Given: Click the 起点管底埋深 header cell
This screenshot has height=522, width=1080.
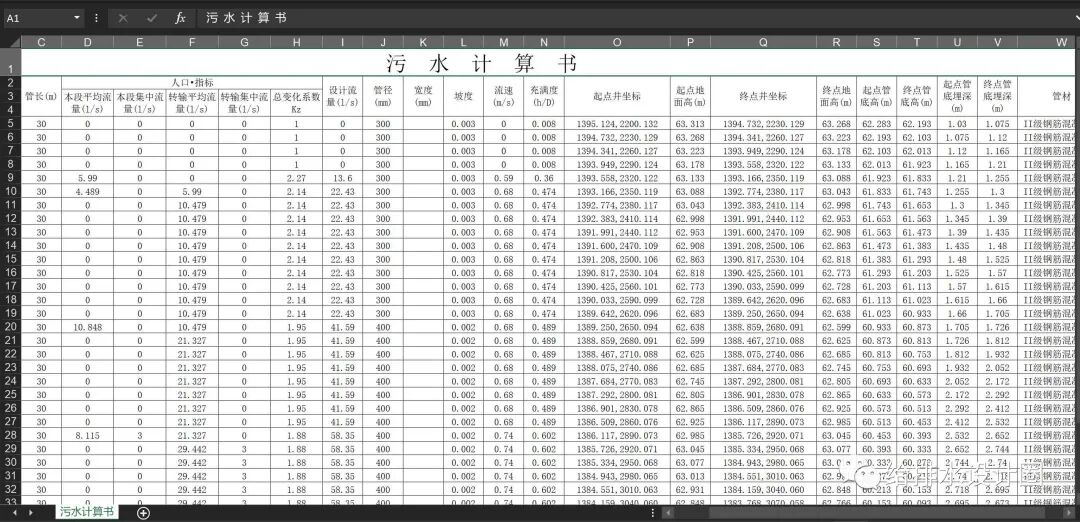Looking at the screenshot, I should [x=957, y=96].
